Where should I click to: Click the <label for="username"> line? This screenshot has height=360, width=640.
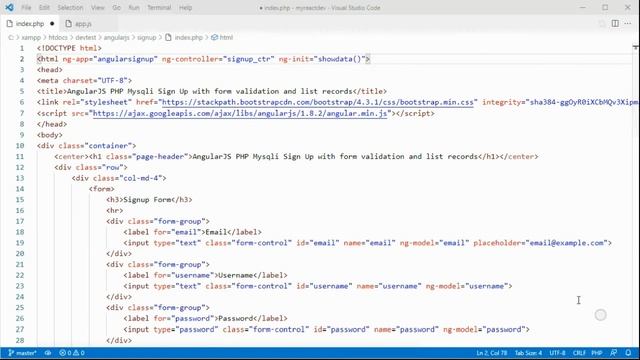[205, 275]
